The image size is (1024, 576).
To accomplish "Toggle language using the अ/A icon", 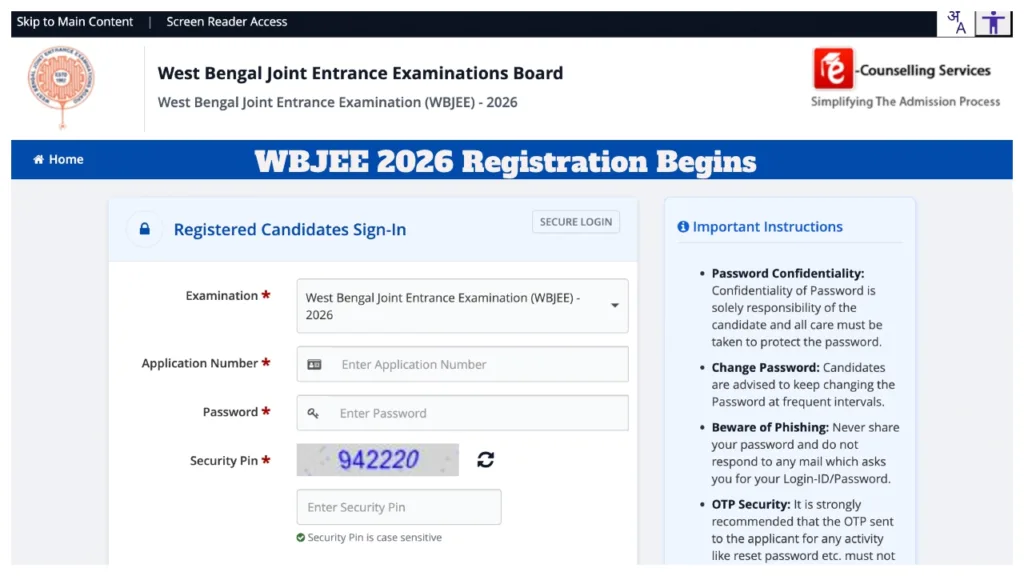I will (957, 21).
